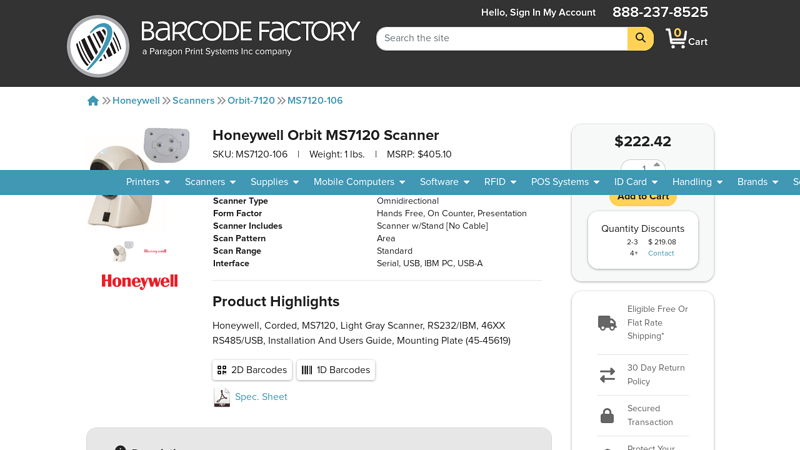Click Contact for 4+ quantity discount
Viewport: 800px width, 450px height.
coord(661,254)
